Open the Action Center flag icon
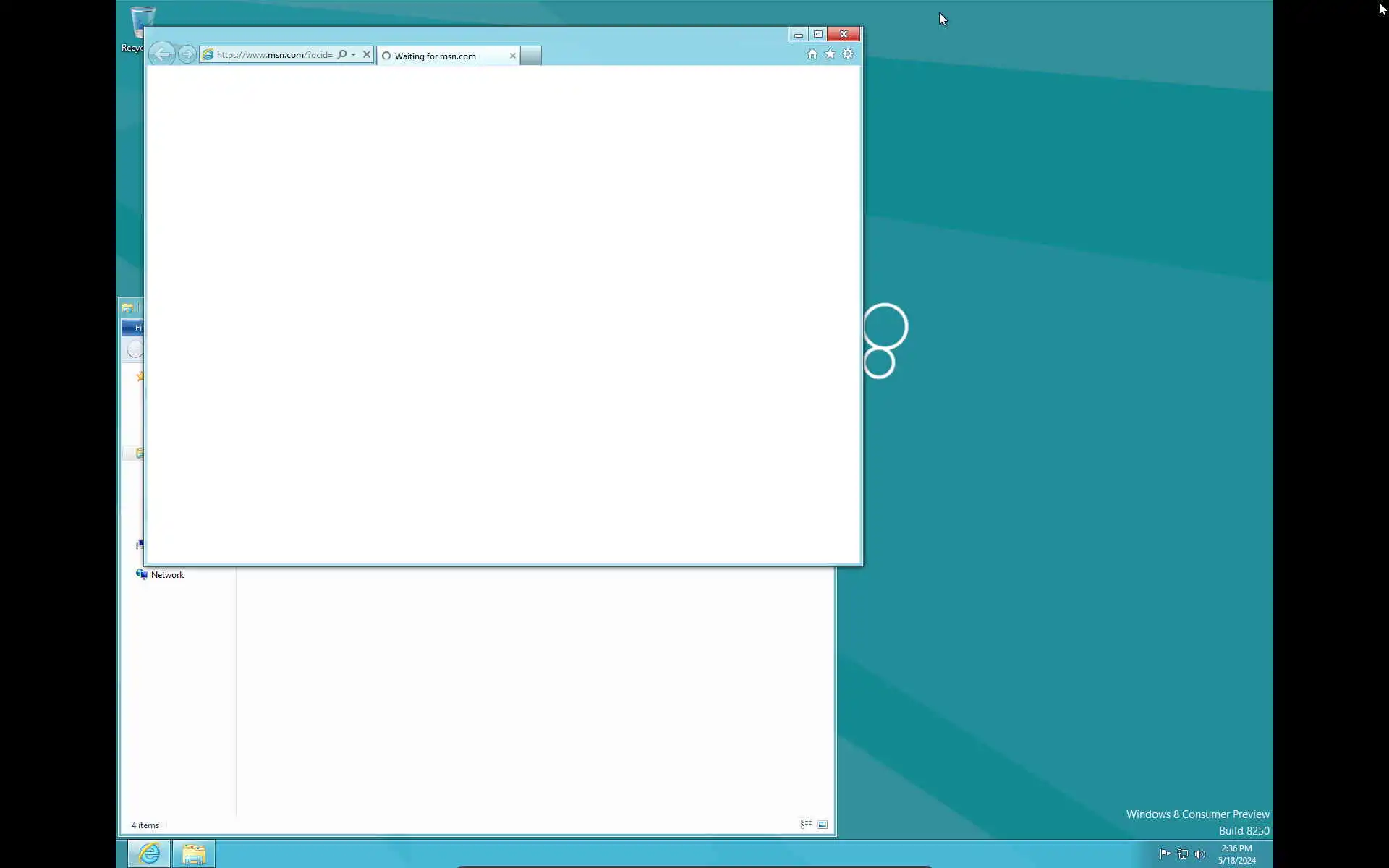The image size is (1389, 868). tap(1165, 854)
